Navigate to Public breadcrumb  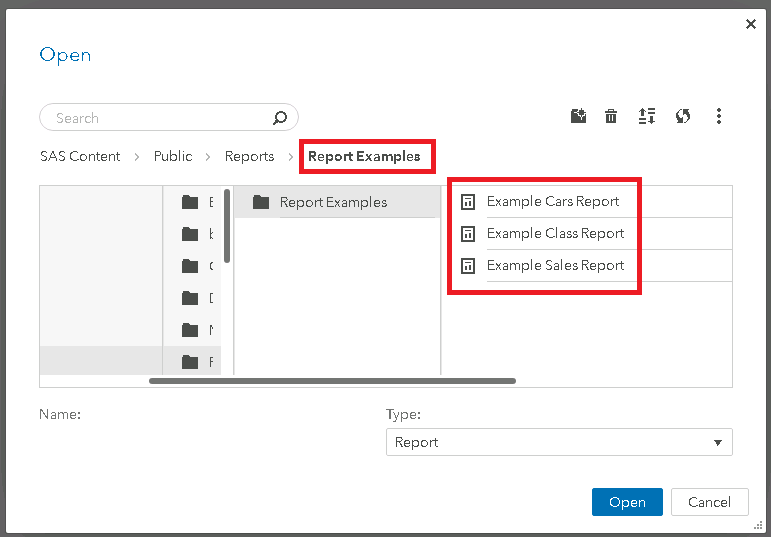(x=173, y=157)
